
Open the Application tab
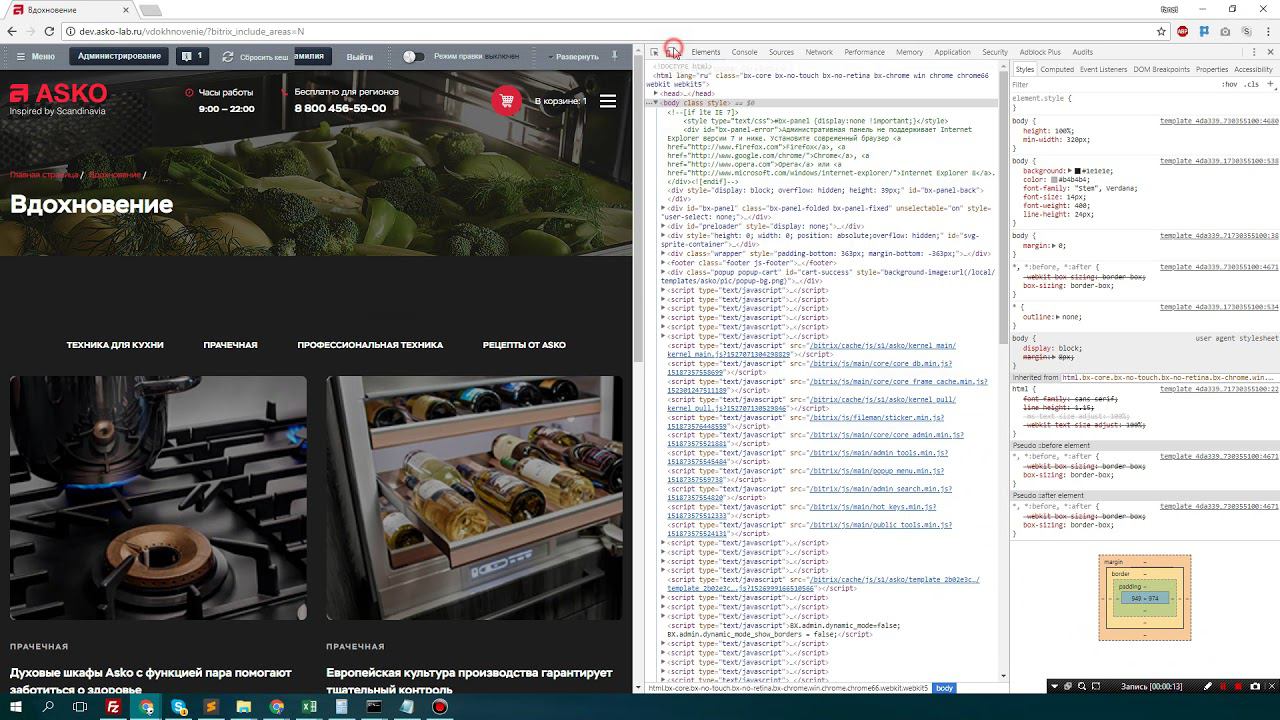pos(952,52)
